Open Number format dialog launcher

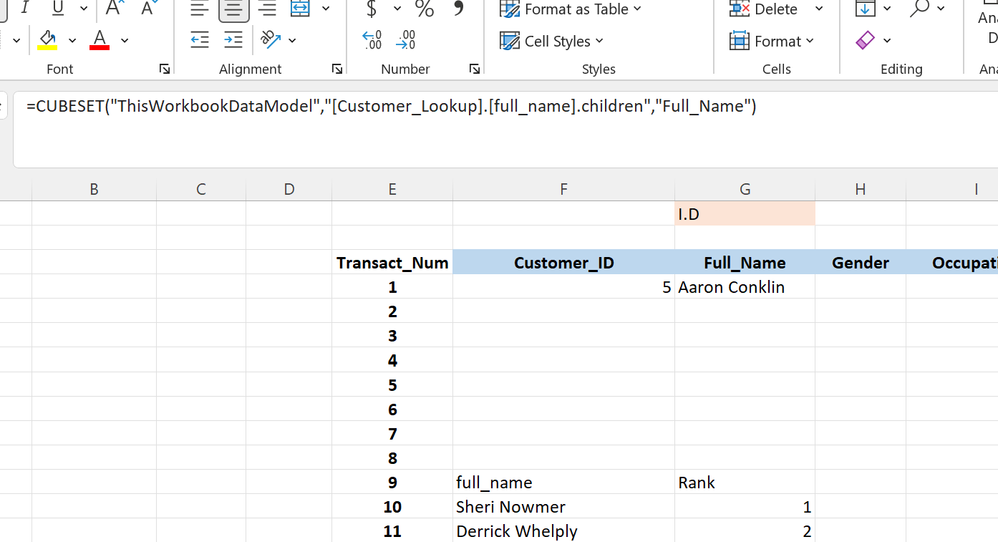click(x=475, y=69)
